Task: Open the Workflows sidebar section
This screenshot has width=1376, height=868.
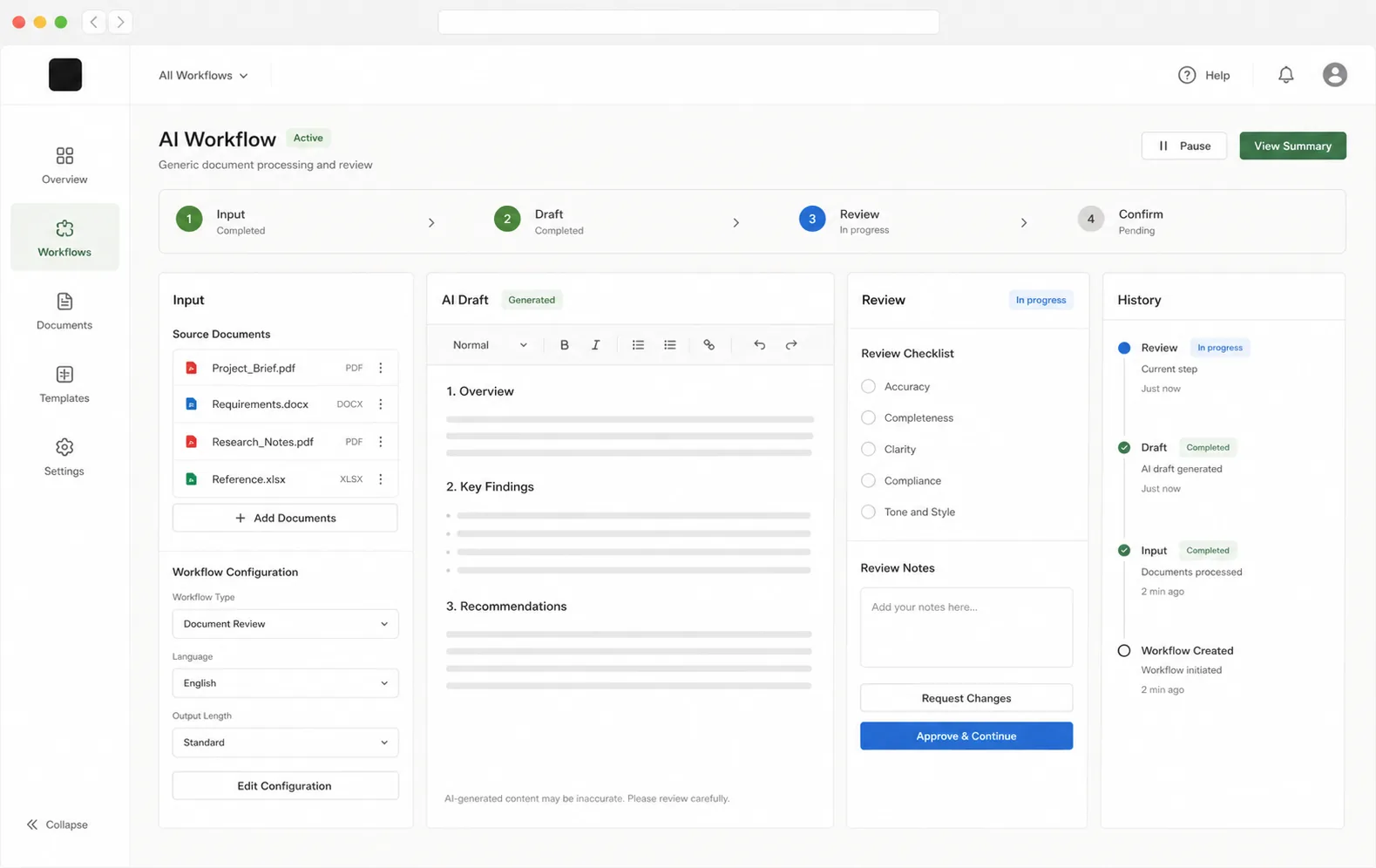Action: click(64, 237)
